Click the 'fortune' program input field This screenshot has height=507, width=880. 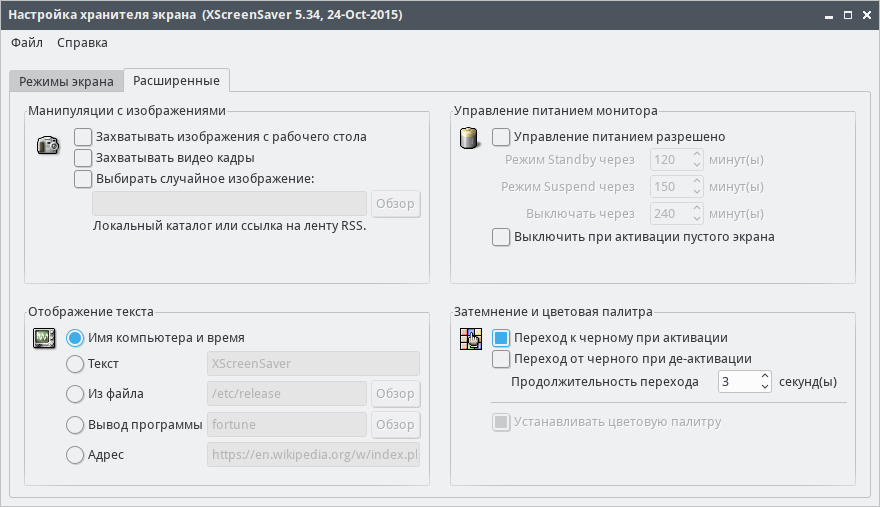(x=287, y=425)
